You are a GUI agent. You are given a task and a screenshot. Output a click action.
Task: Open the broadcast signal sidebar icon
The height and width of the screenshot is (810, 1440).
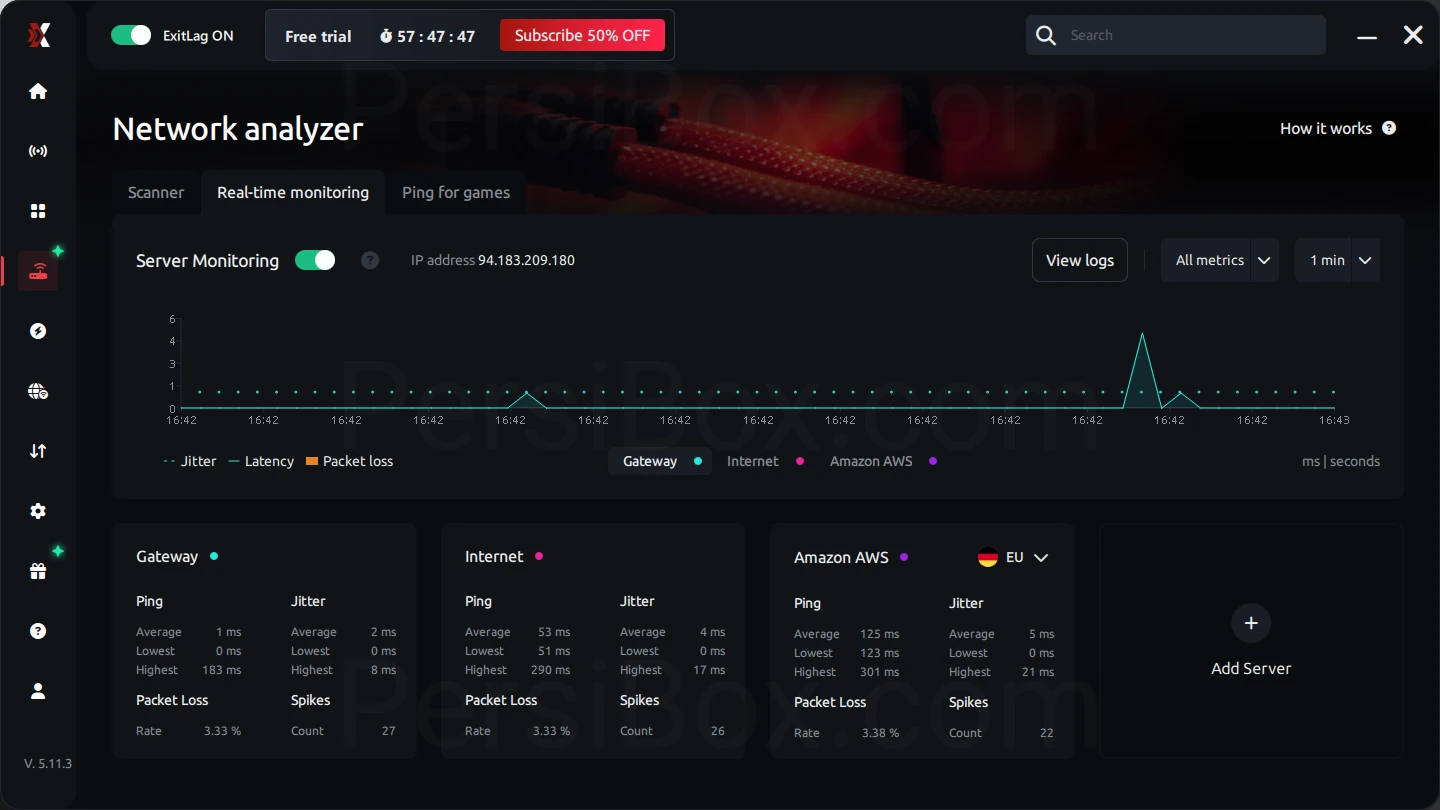(38, 151)
